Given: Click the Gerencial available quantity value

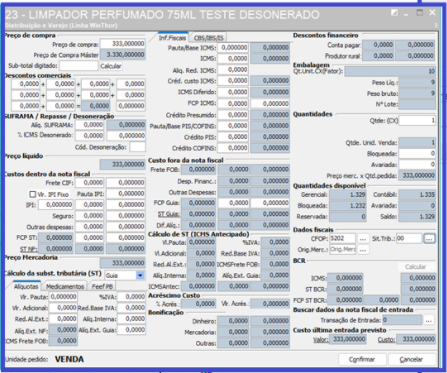Looking at the screenshot, I should (348, 194).
